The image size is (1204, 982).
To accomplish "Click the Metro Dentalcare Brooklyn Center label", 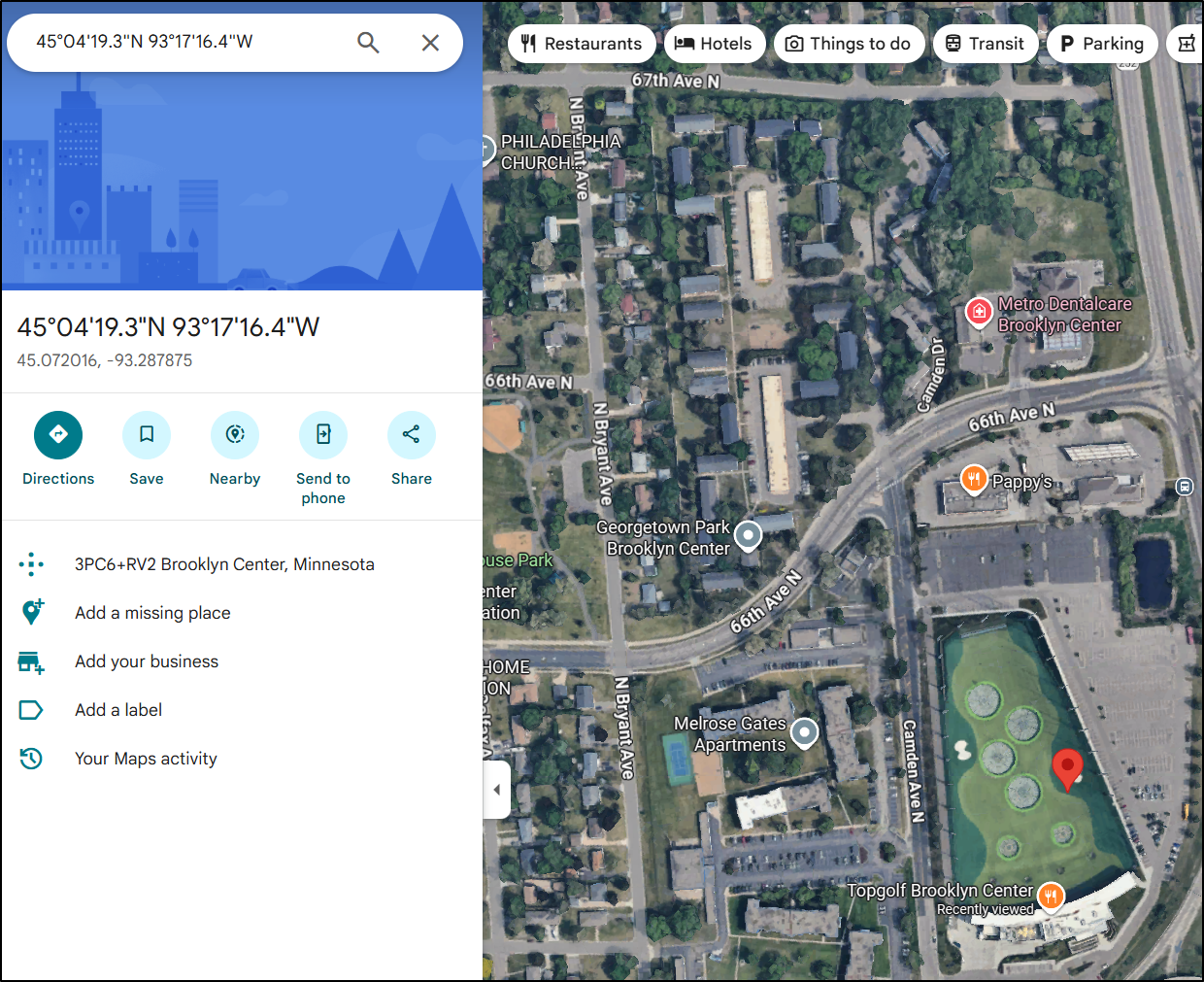I will (1064, 315).
